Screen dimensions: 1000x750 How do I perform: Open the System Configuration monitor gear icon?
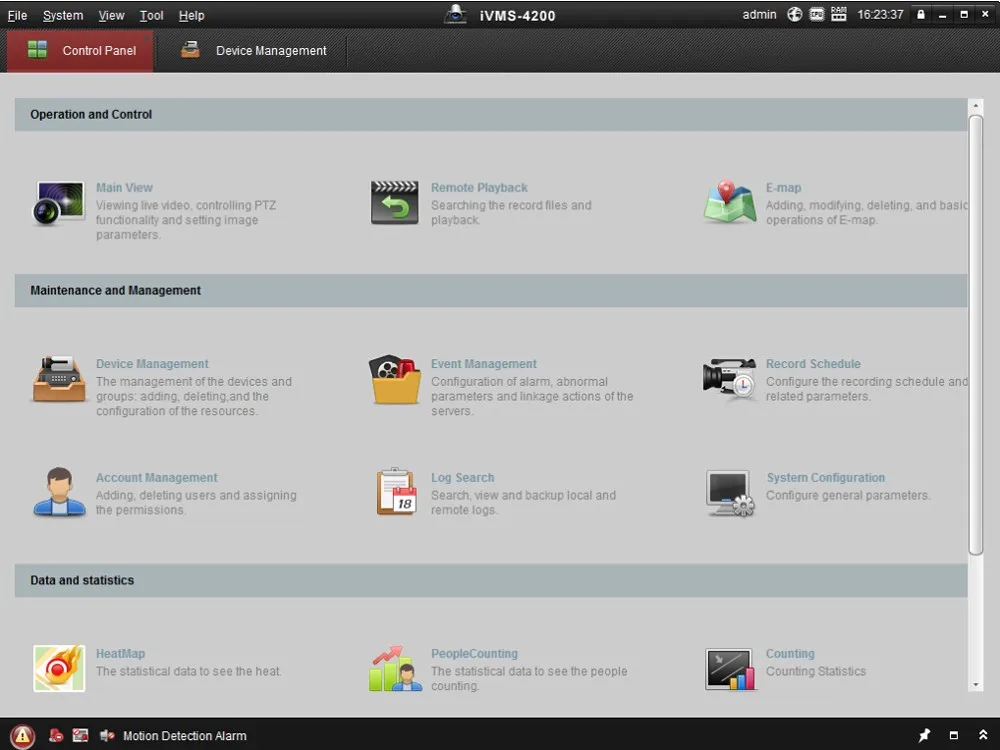(730, 493)
